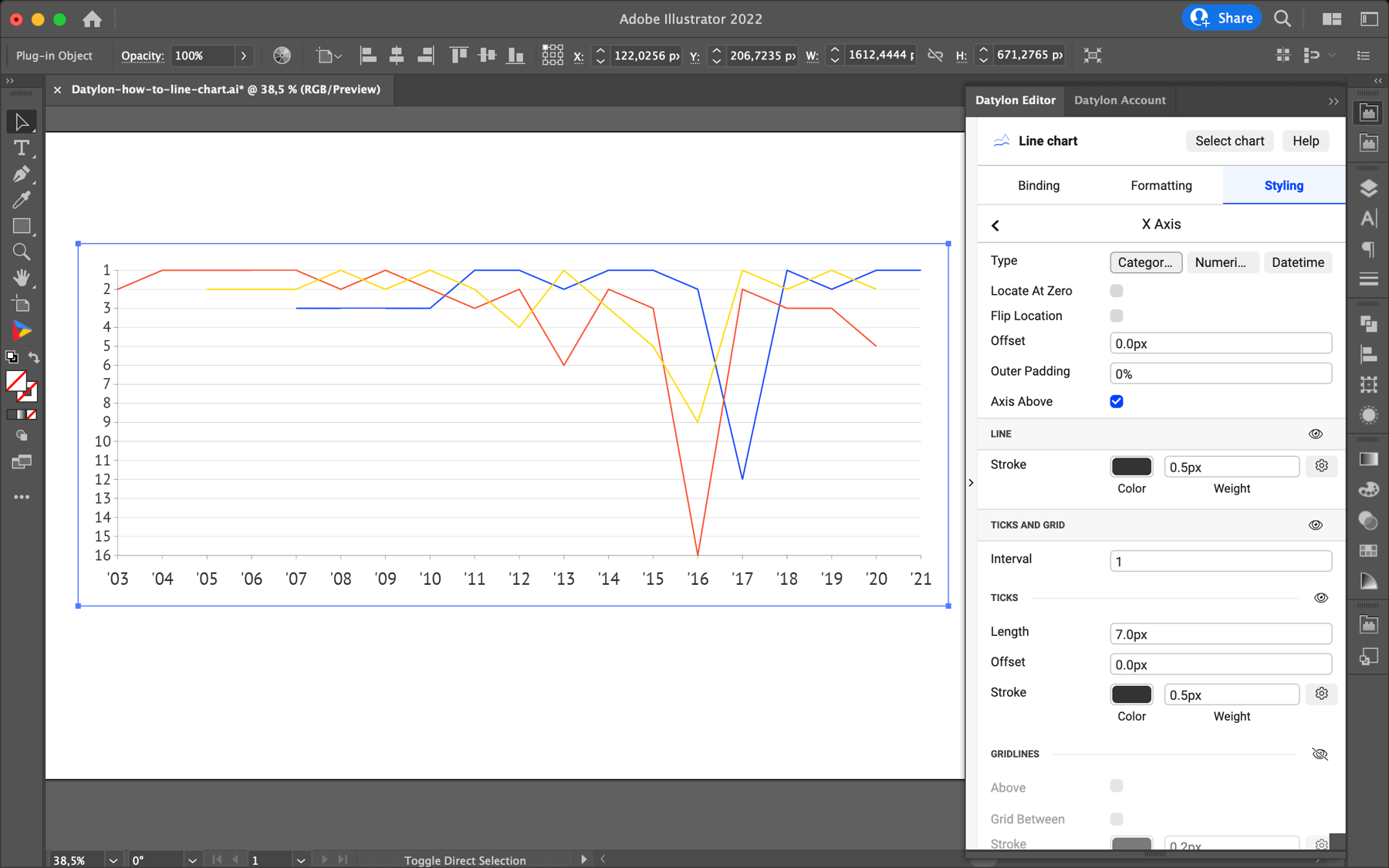The width and height of the screenshot is (1389, 868).
Task: Enable Locate At Zero for the X Axis
Action: coord(1117,290)
